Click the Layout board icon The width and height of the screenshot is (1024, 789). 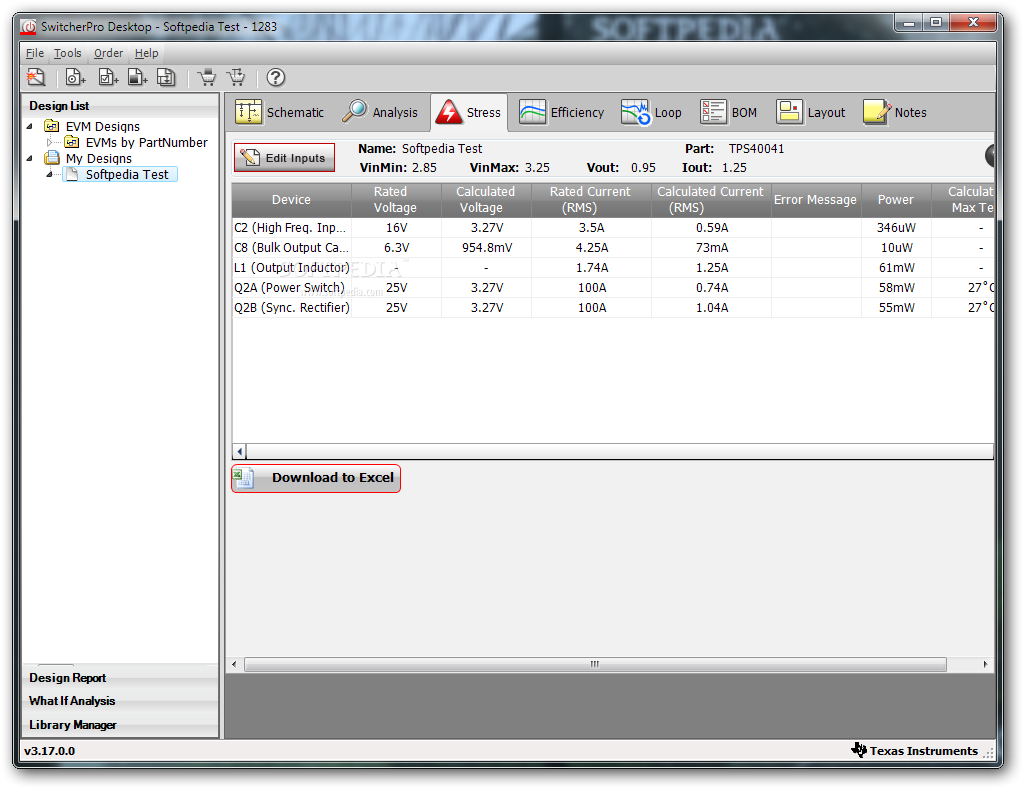(790, 112)
